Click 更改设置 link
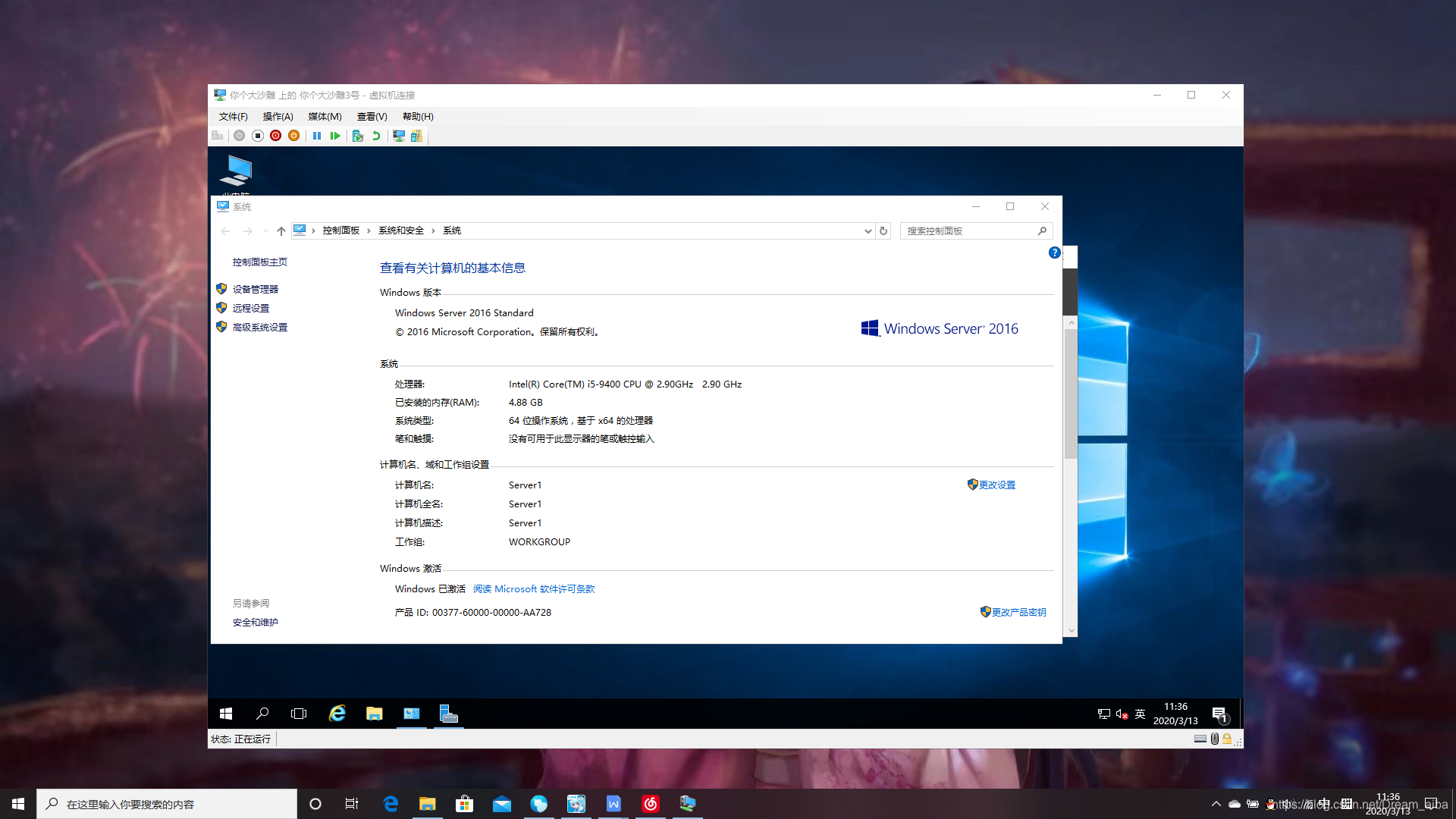This screenshot has width=1456, height=819. 996,485
